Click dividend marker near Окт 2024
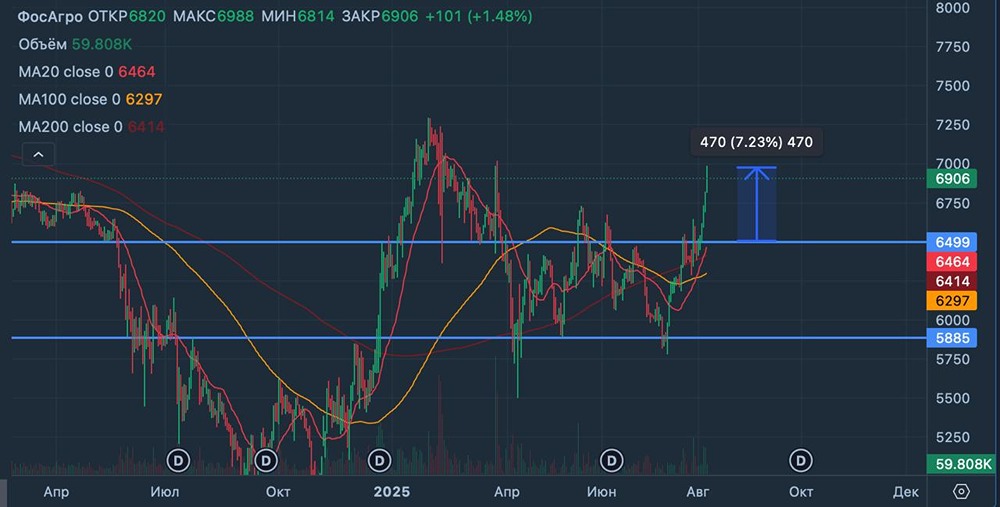 click(266, 460)
